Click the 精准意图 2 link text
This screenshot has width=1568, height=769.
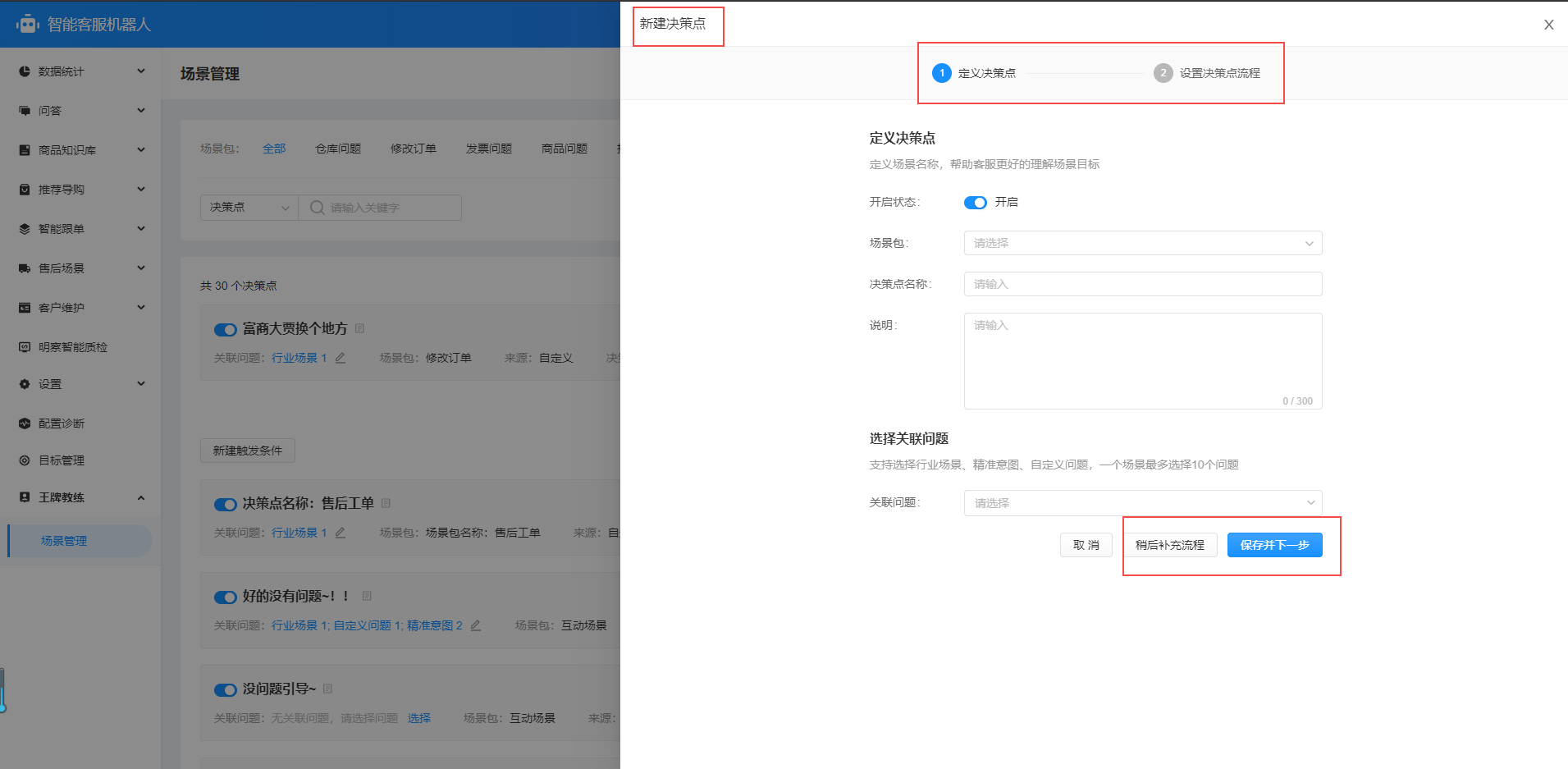tap(435, 625)
